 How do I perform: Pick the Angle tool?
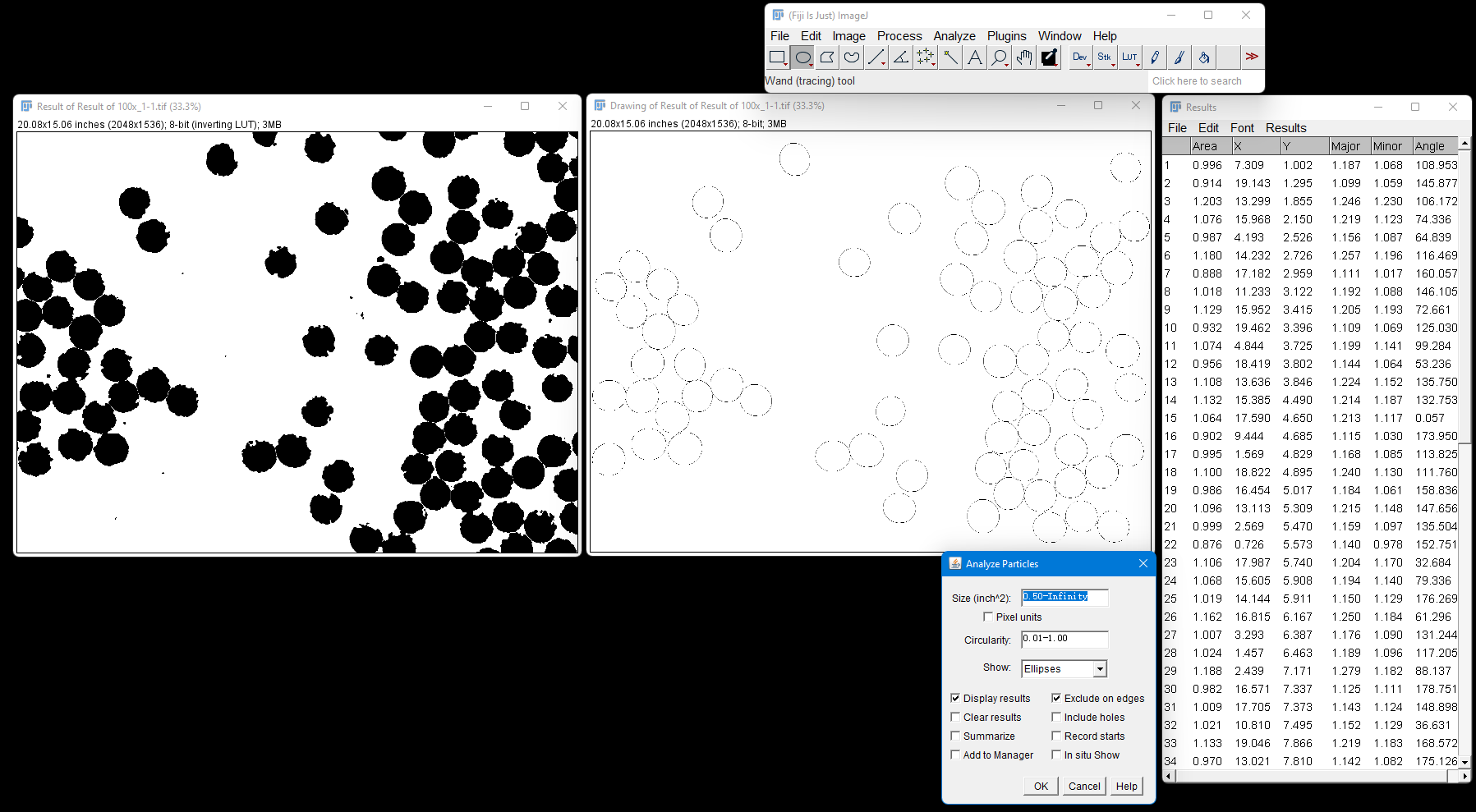coord(901,57)
